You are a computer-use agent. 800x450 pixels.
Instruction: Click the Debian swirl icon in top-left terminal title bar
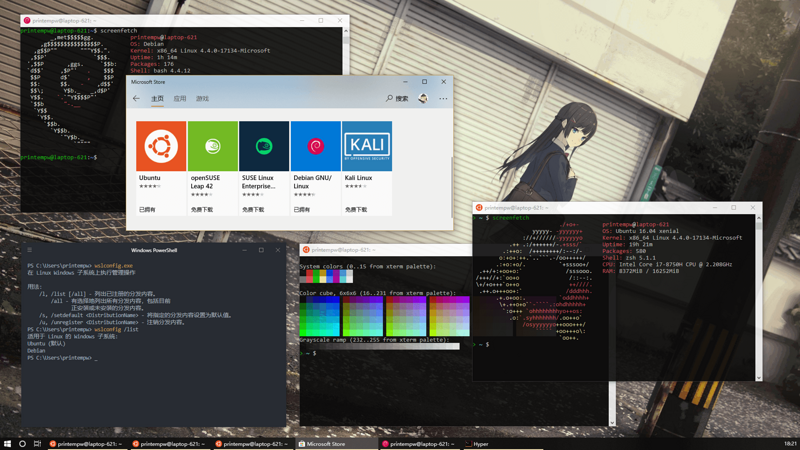27,20
